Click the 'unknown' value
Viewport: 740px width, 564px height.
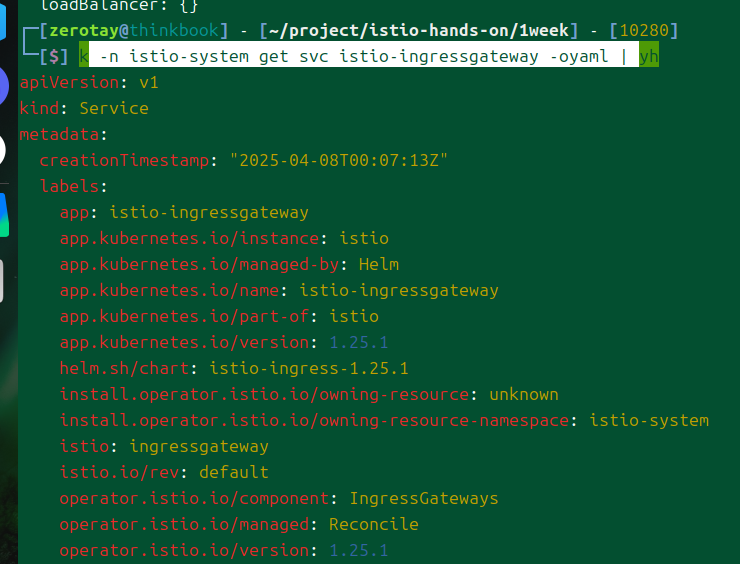point(524,394)
